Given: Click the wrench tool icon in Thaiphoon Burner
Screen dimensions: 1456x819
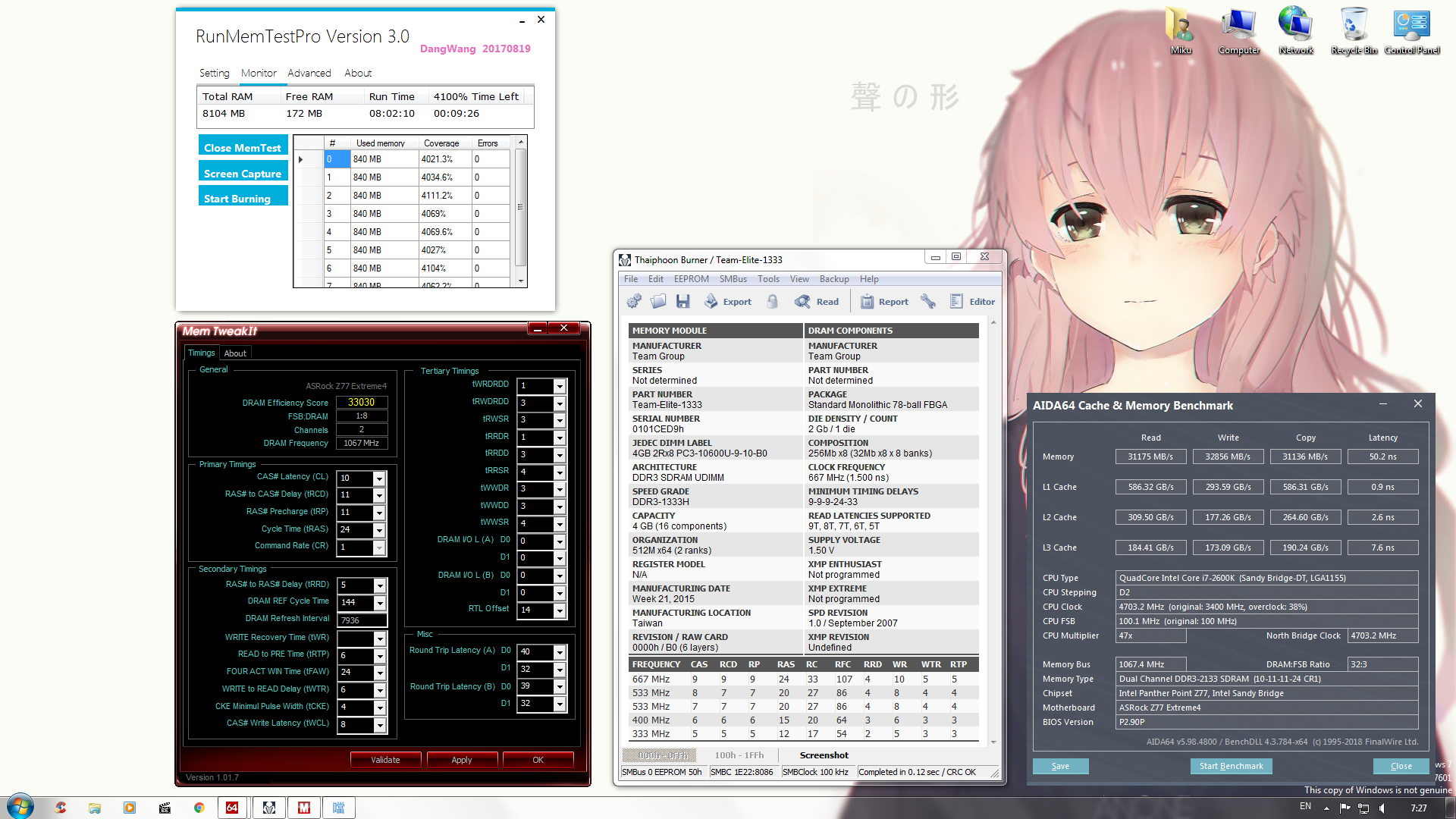Looking at the screenshot, I should (x=928, y=301).
